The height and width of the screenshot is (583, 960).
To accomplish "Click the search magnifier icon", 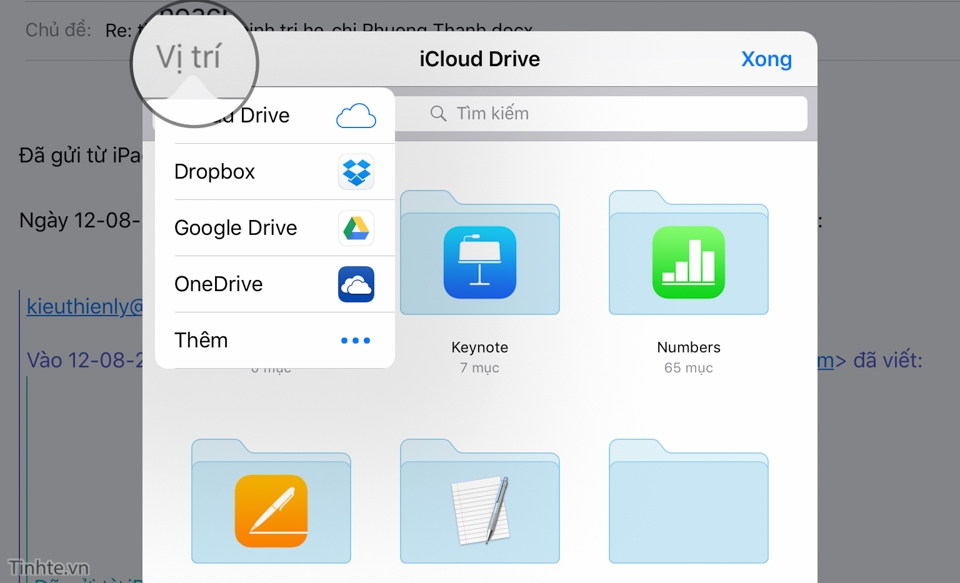I will tap(438, 113).
